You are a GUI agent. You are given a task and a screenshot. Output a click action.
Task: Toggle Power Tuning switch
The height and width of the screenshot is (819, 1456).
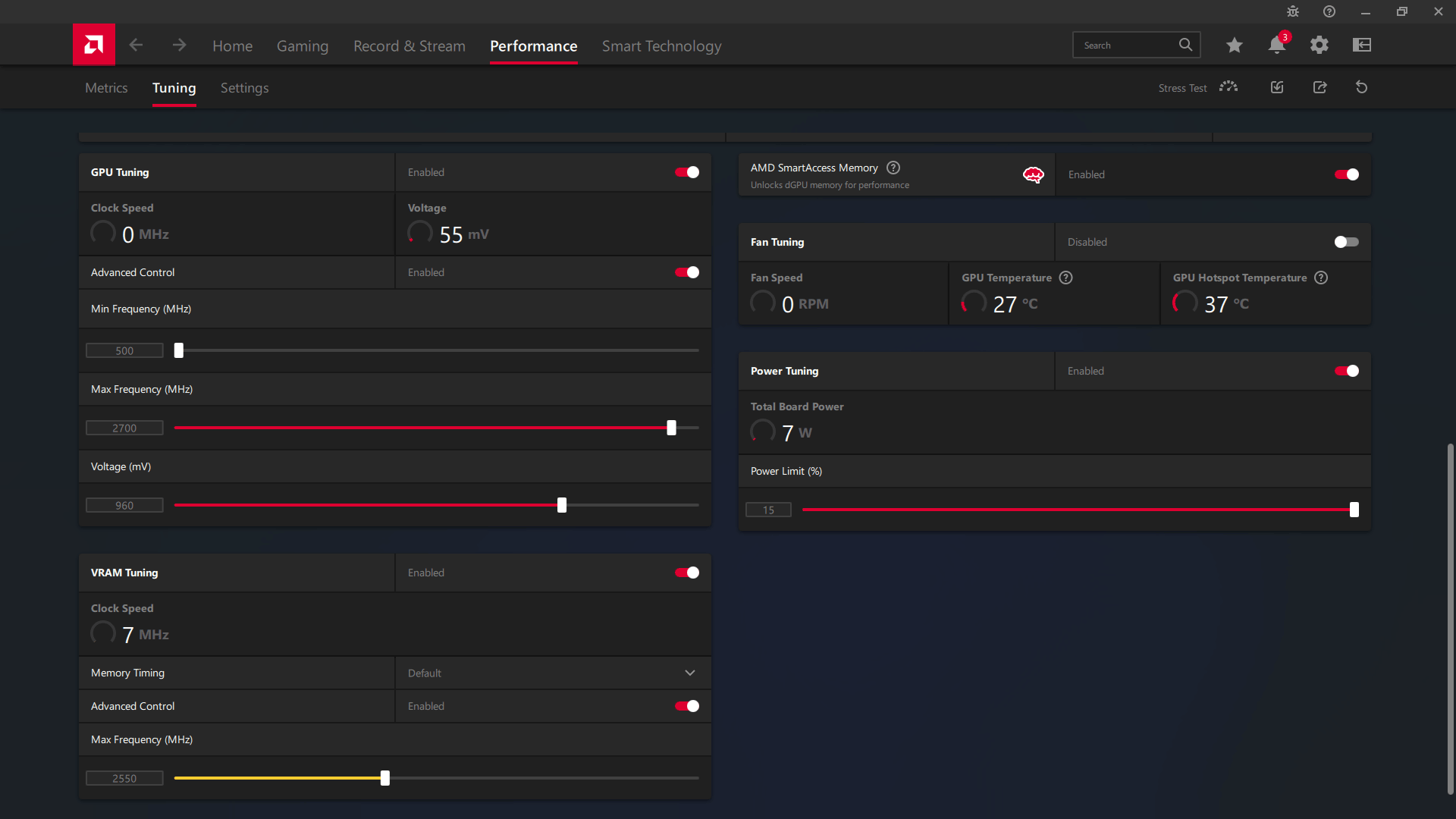click(x=1347, y=371)
